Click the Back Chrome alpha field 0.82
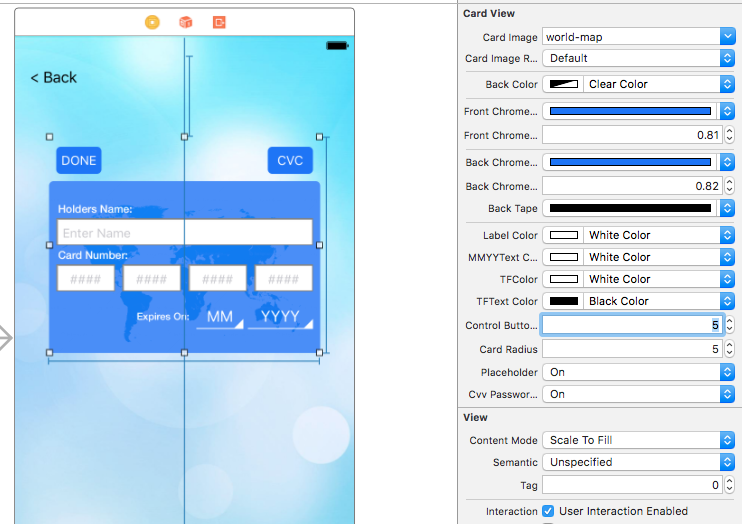This screenshot has width=742, height=524. pyautogui.click(x=632, y=186)
